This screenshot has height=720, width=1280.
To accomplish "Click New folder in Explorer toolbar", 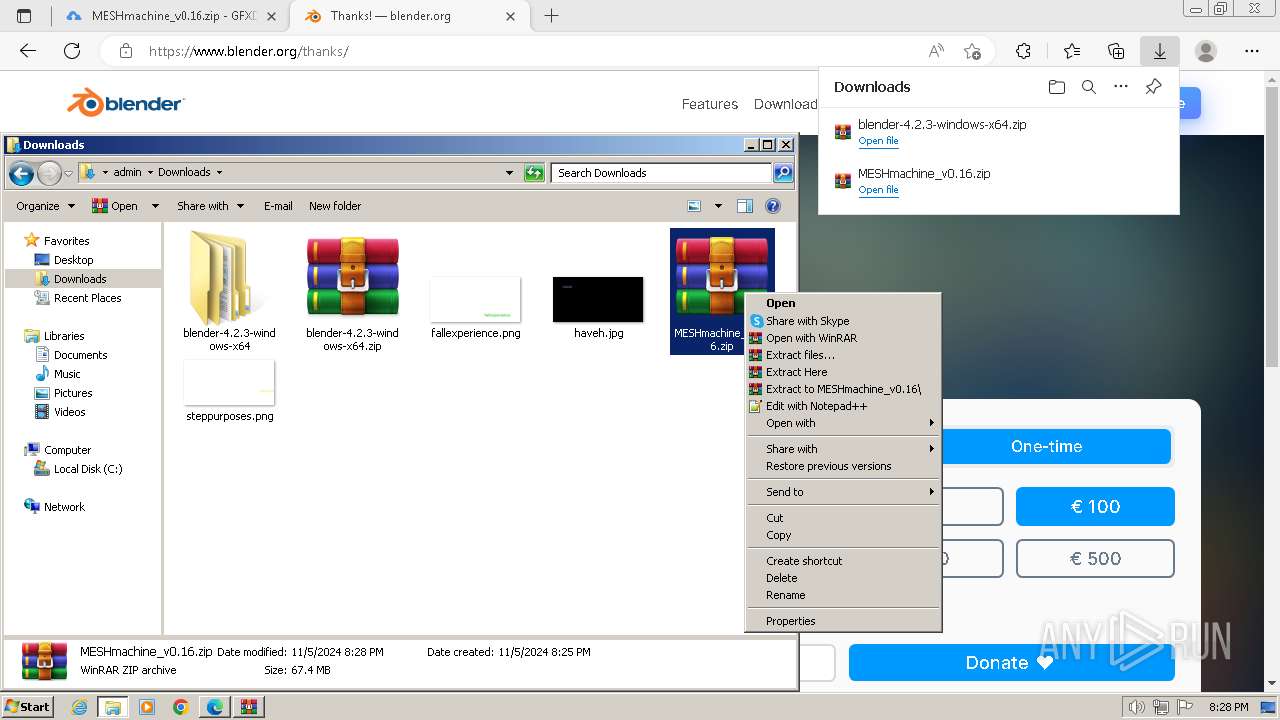I will [x=335, y=206].
